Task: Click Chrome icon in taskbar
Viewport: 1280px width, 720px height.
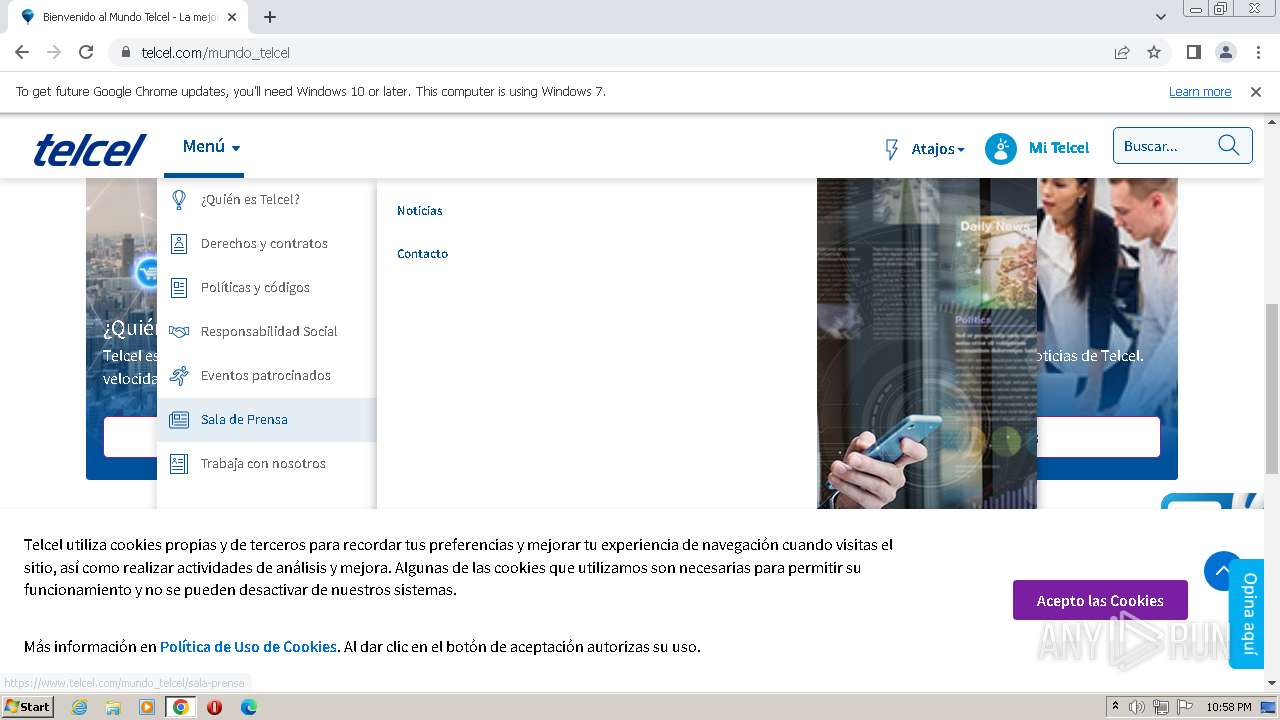Action: [x=180, y=707]
